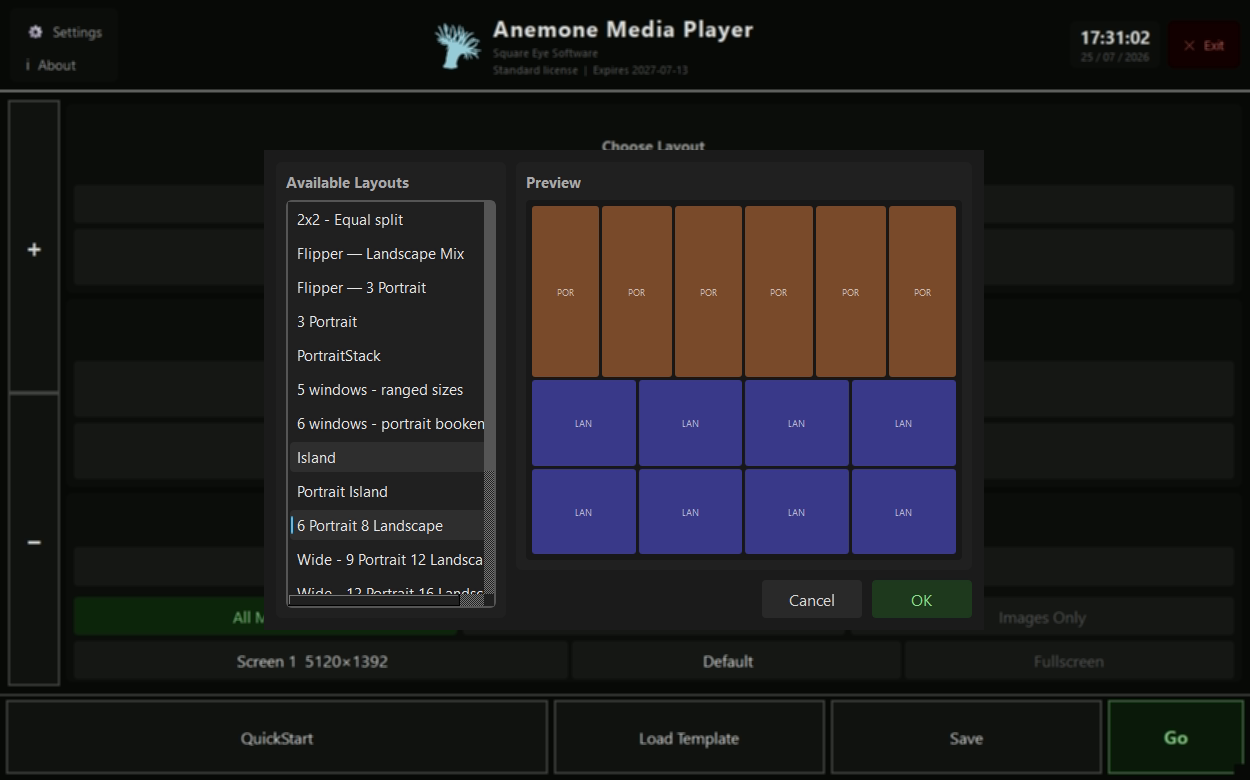The image size is (1250, 780).
Task: Click the plus button on left panel
Action: click(34, 249)
